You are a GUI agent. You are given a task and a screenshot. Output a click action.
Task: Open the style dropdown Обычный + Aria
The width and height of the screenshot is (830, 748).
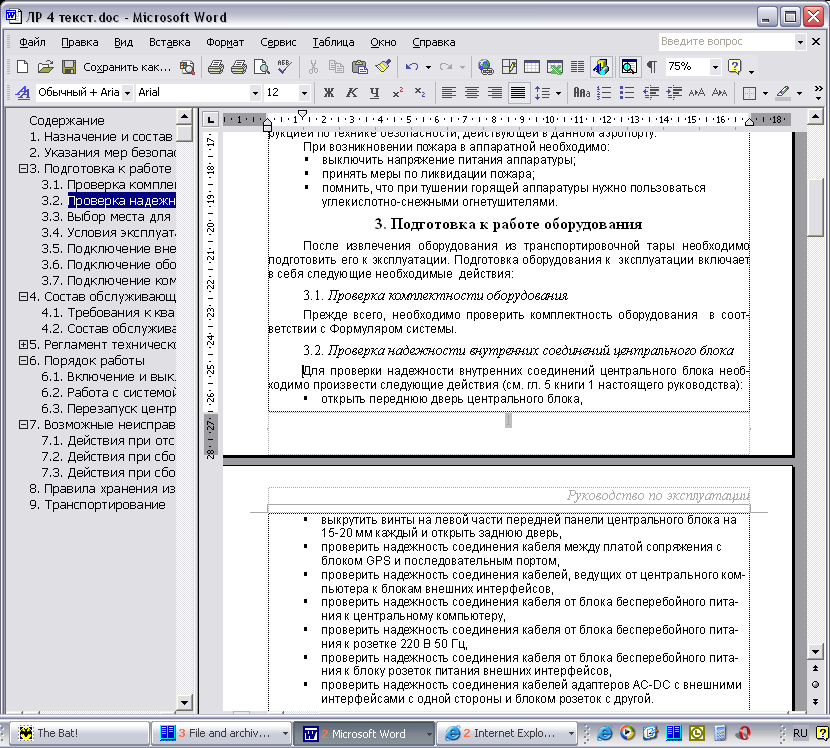[127, 94]
